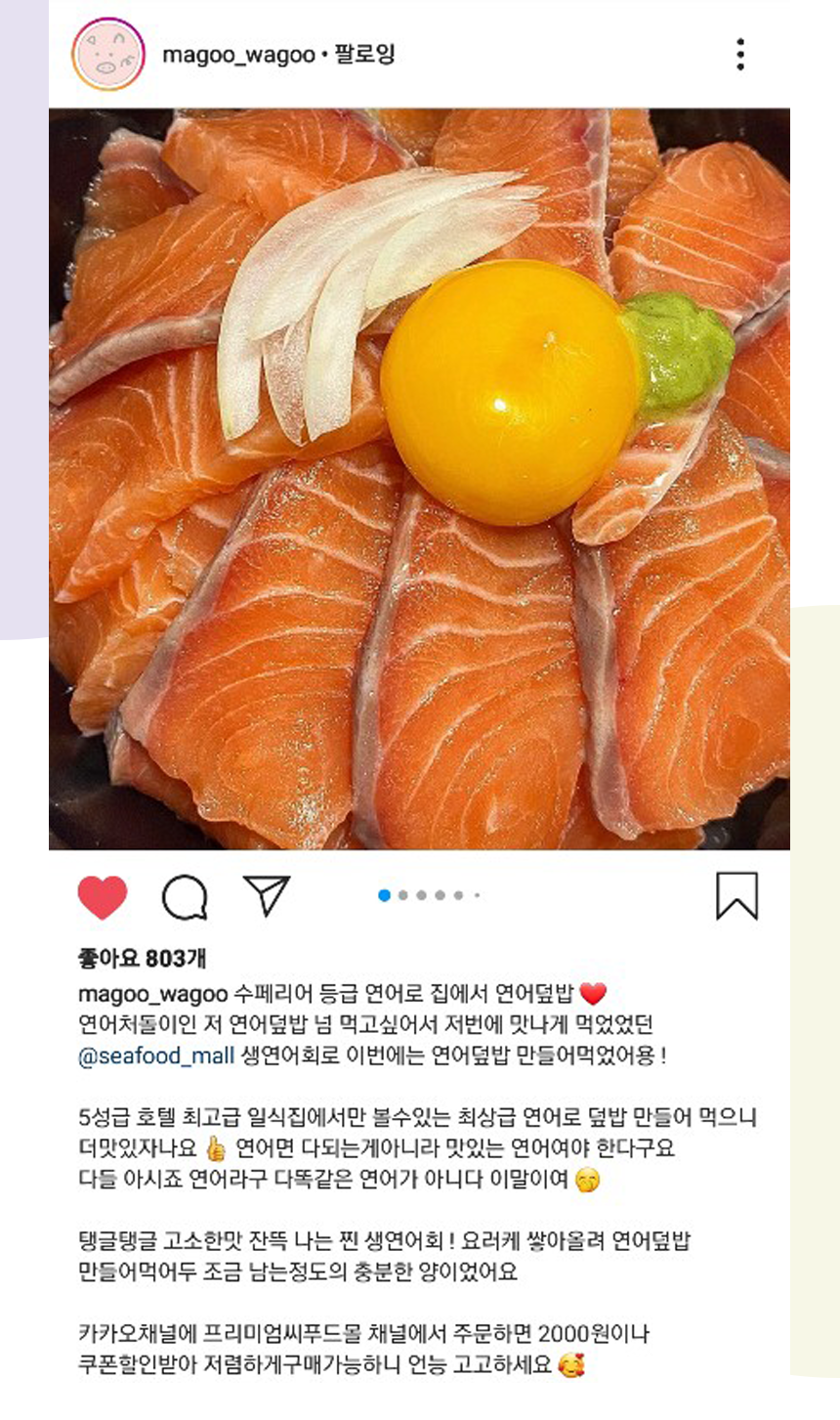Open the magoo_wagoo pig profile picture
The width and height of the screenshot is (840, 1420).
click(x=108, y=55)
